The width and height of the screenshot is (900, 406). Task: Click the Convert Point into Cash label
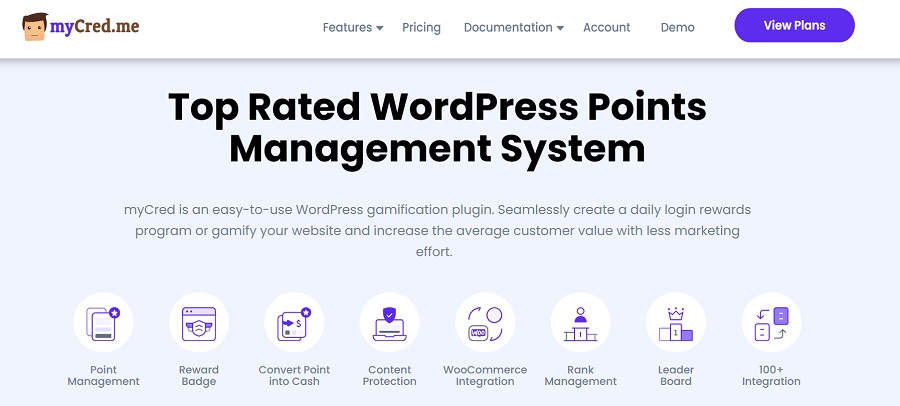coord(294,376)
